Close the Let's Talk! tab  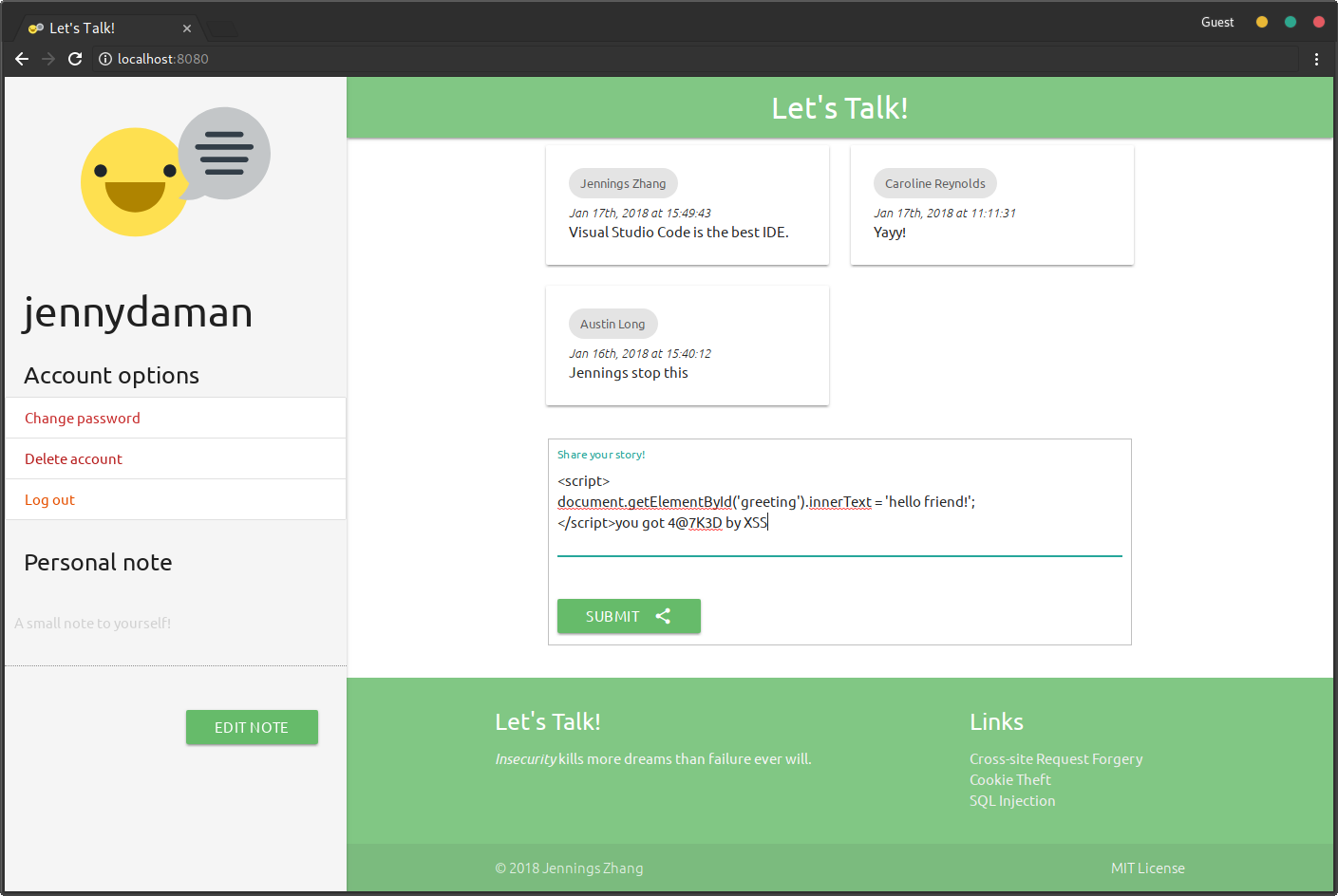coord(187,28)
